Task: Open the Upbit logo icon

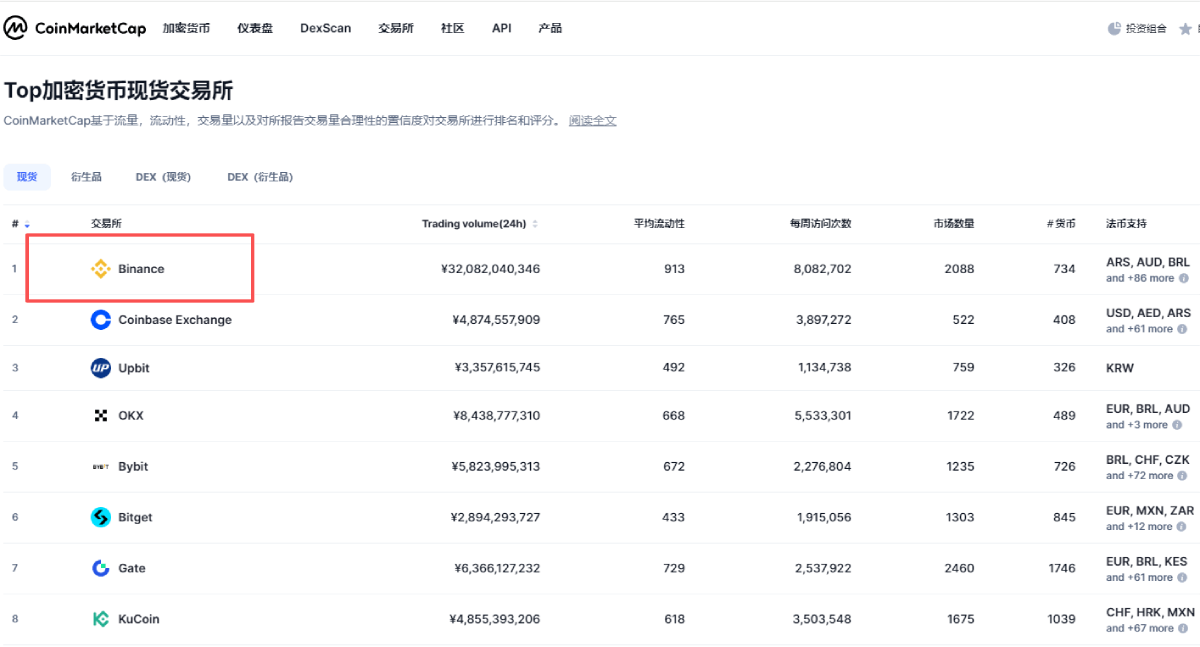Action: (100, 368)
